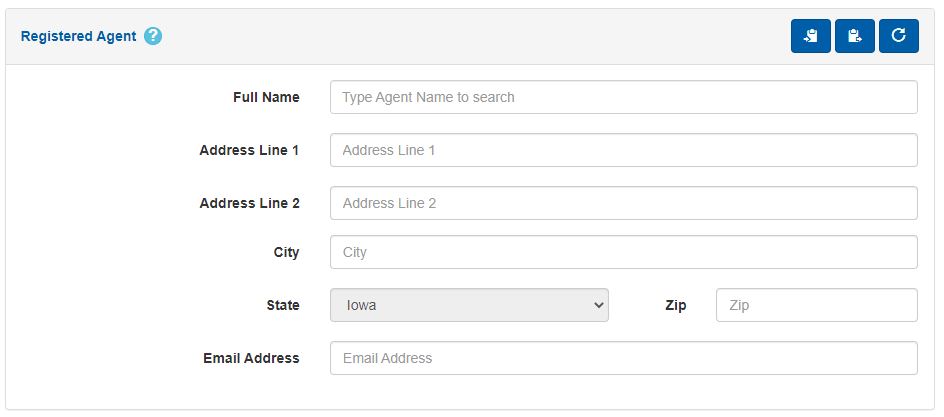The width and height of the screenshot is (944, 417).
Task: Click the chevron arrow of State selector
Action: [598, 305]
